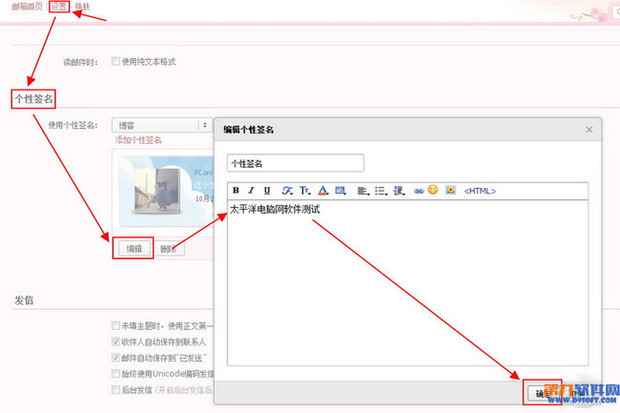This screenshot has width=620, height=413.
Task: Close the 编辑个性签名 dialog
Action: coord(589,130)
